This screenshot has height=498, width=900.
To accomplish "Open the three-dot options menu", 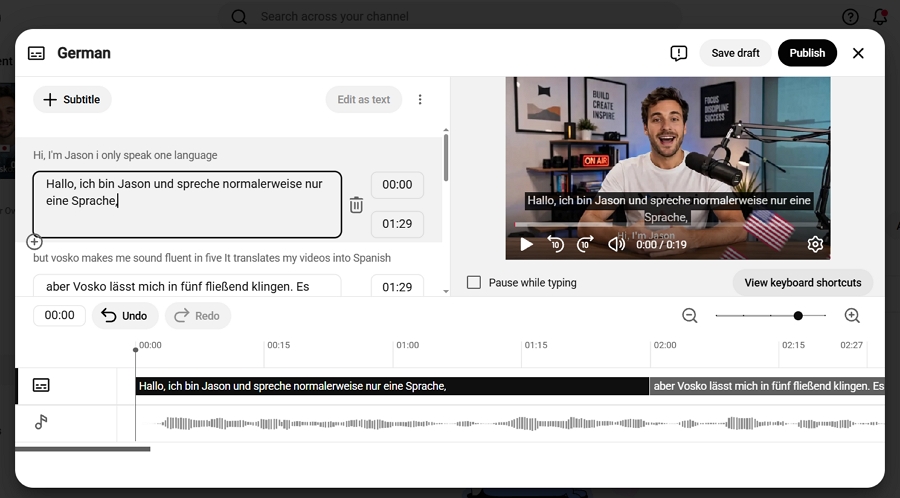I will point(420,100).
